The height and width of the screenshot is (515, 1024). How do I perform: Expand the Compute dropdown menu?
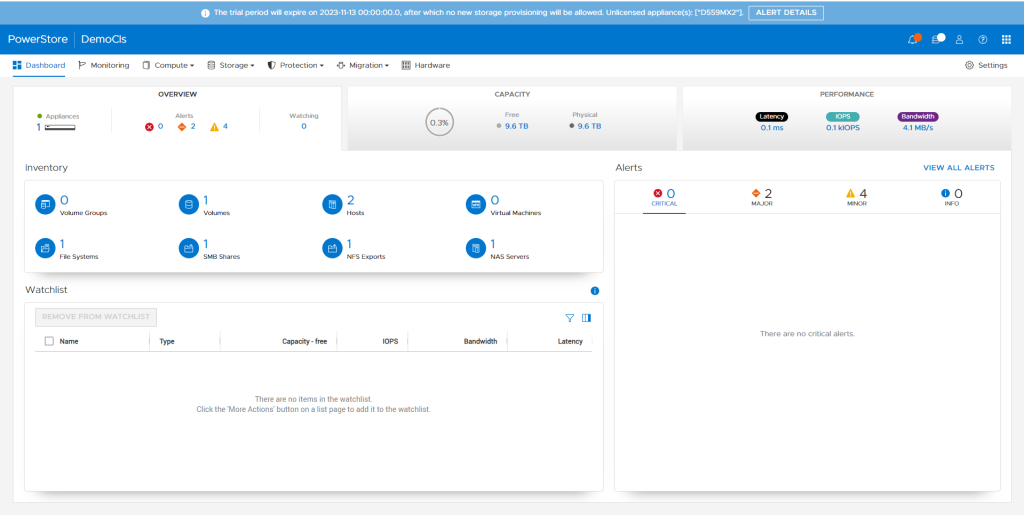168,65
